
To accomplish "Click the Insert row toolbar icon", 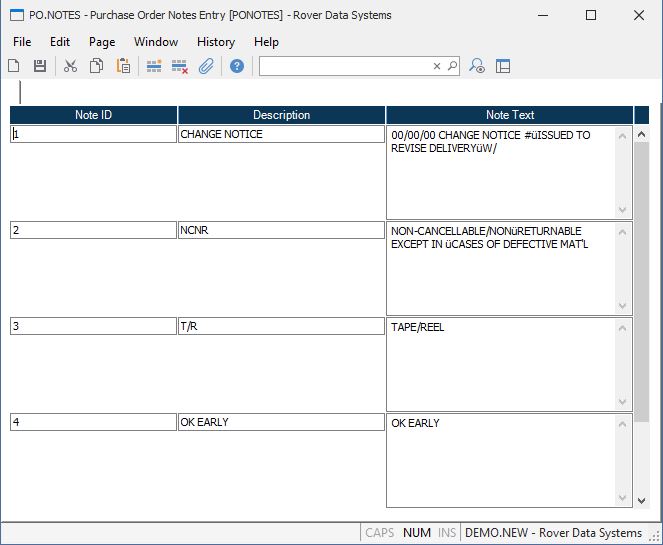I will click(154, 66).
